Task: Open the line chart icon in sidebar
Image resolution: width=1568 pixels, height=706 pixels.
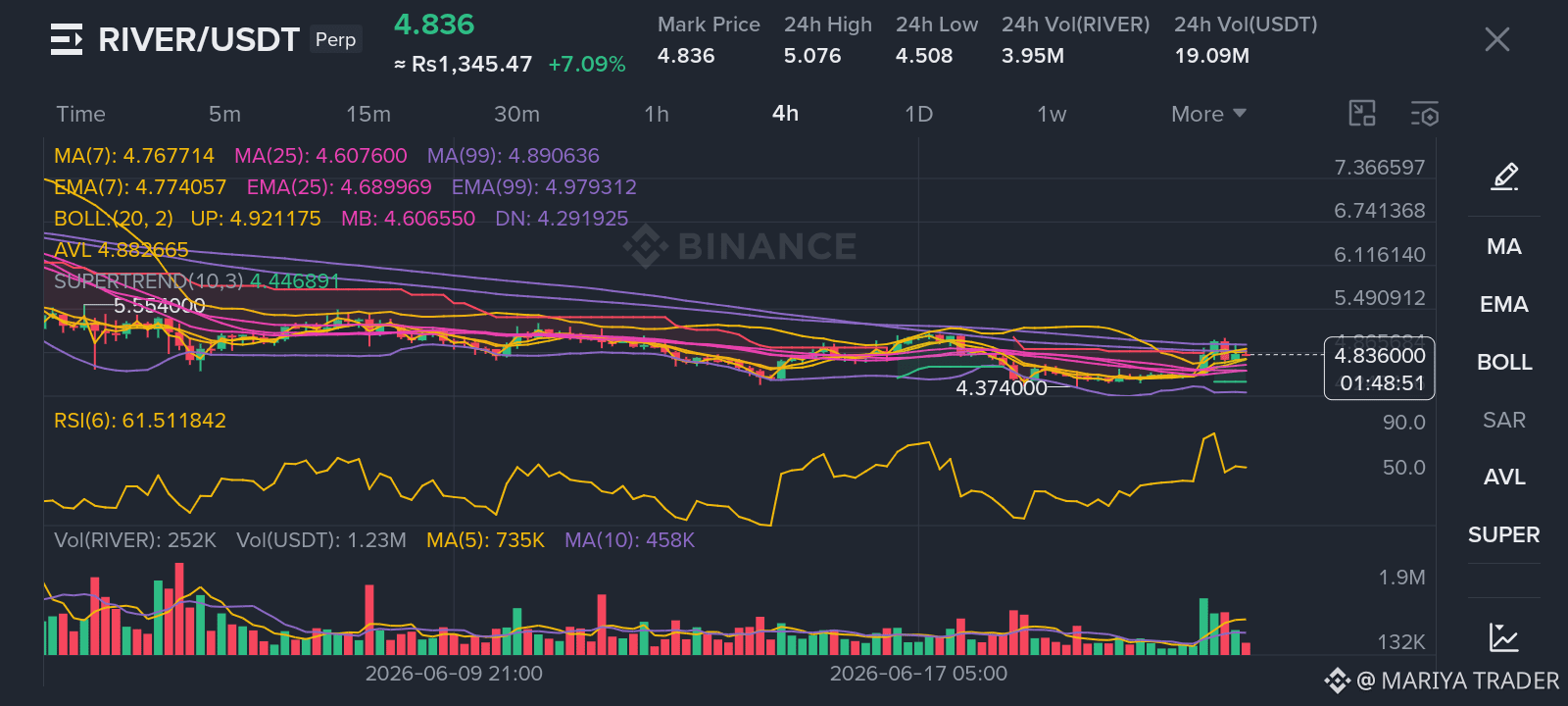Action: pyautogui.click(x=1504, y=637)
